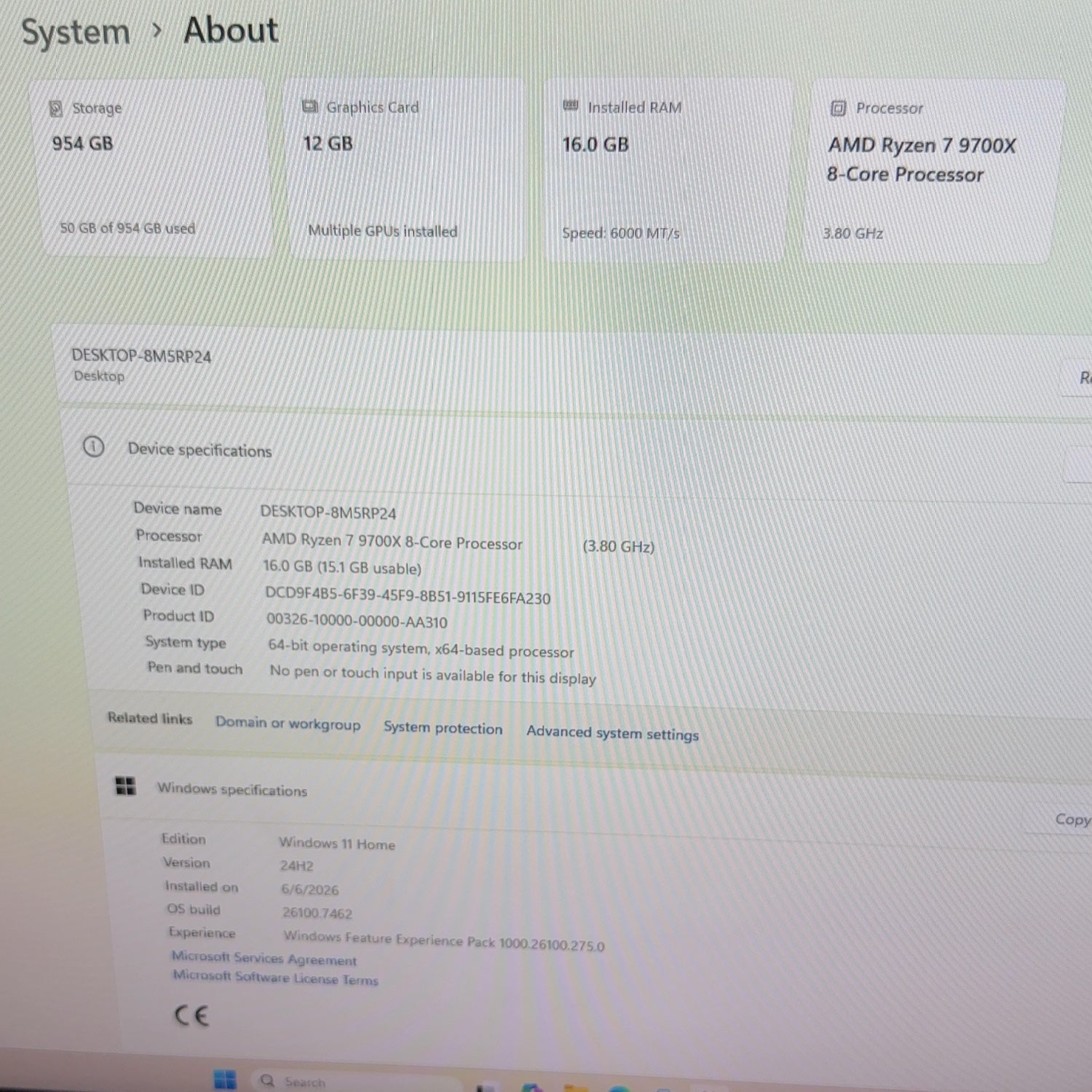Open System protection link
Image resolution: width=1092 pixels, height=1092 pixels.
[443, 727]
